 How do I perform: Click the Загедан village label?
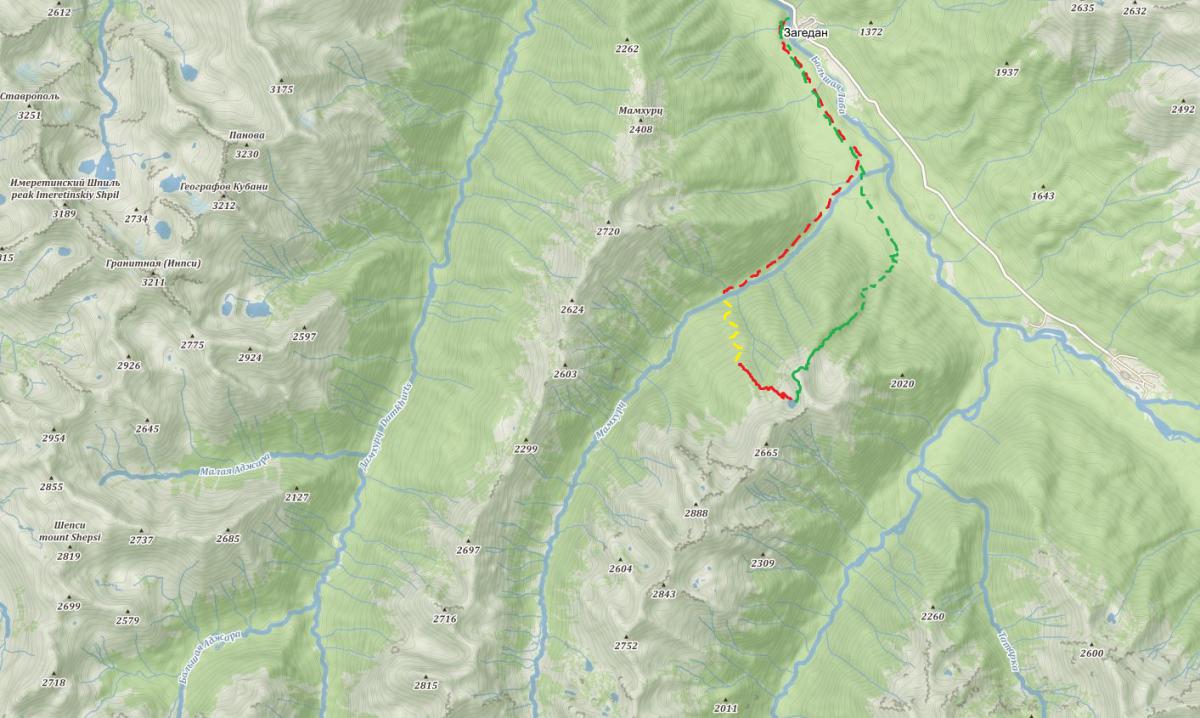click(806, 32)
